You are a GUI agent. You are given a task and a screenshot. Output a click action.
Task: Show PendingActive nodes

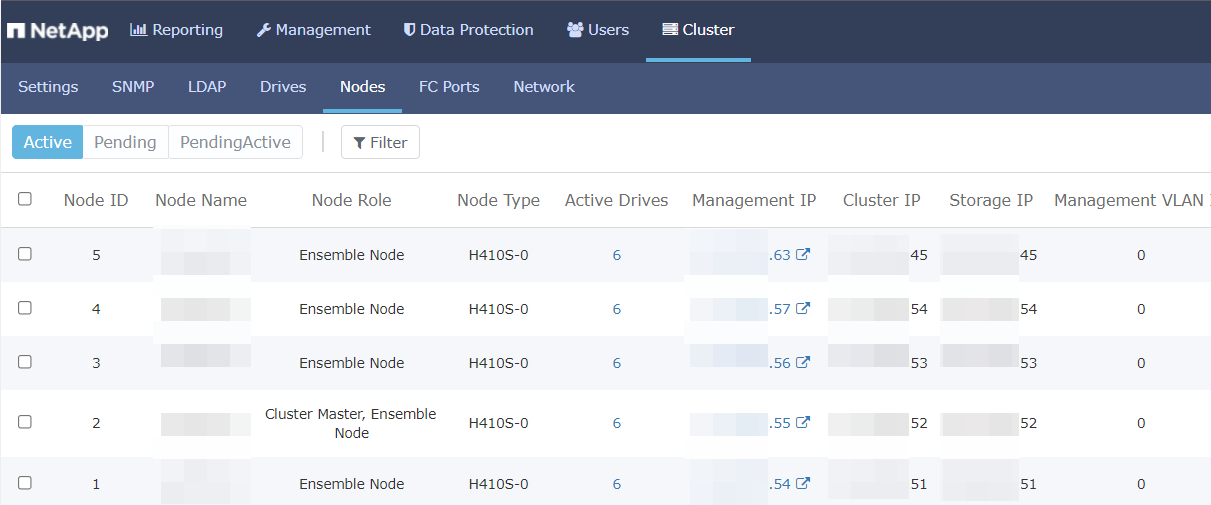(235, 142)
